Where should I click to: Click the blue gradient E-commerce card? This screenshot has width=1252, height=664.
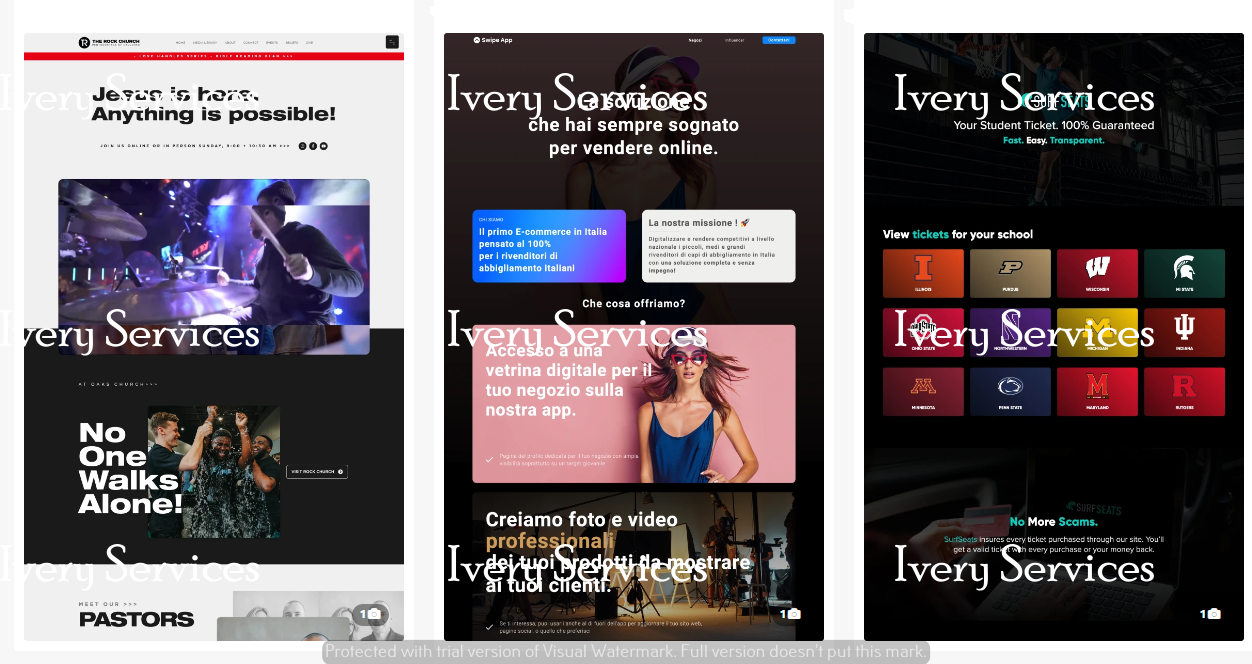(x=549, y=246)
